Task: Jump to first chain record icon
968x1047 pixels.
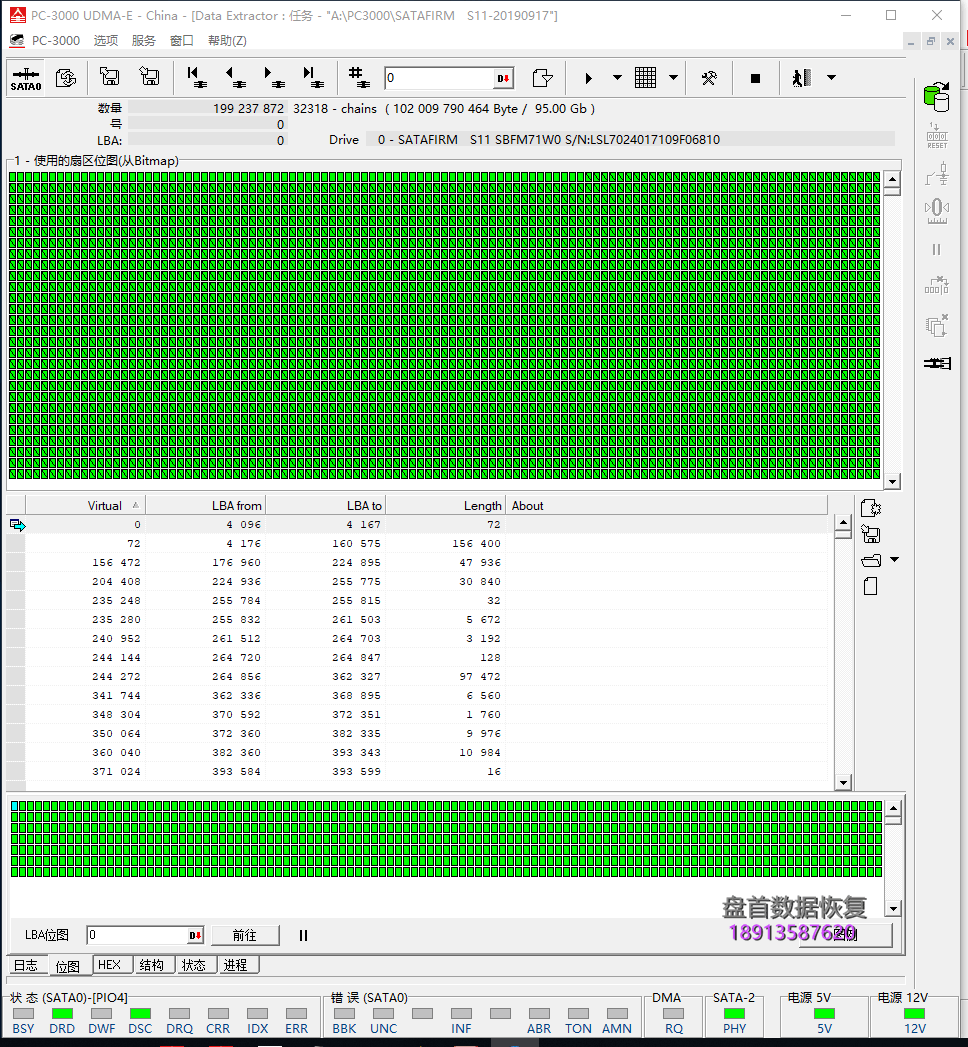Action: click(x=196, y=77)
